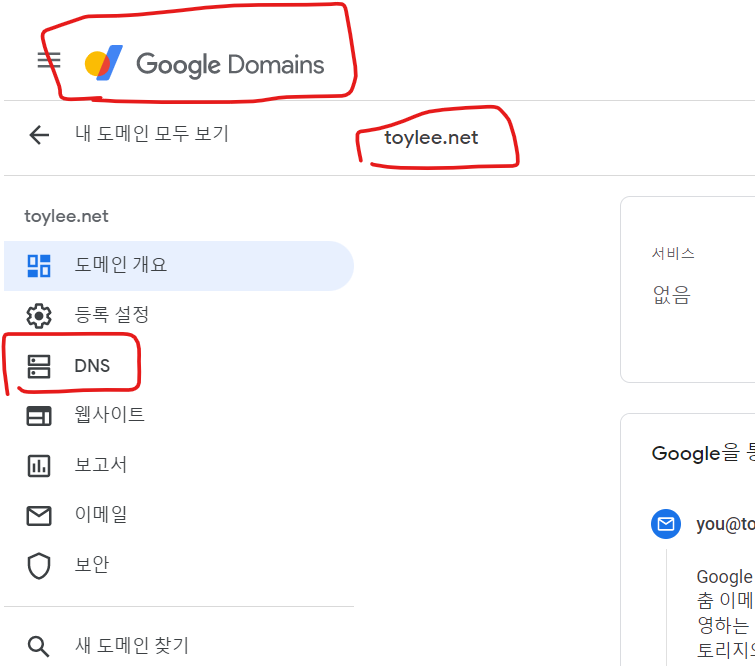This screenshot has height=666, width=755.
Task: Click the DNS server icon
Action: point(39,366)
